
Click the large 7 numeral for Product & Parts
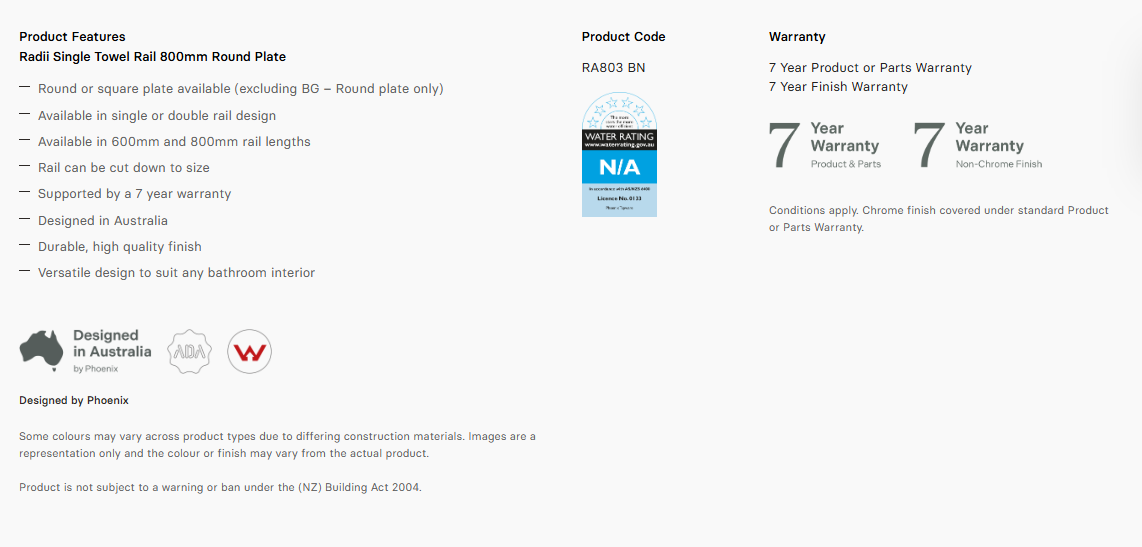784,146
